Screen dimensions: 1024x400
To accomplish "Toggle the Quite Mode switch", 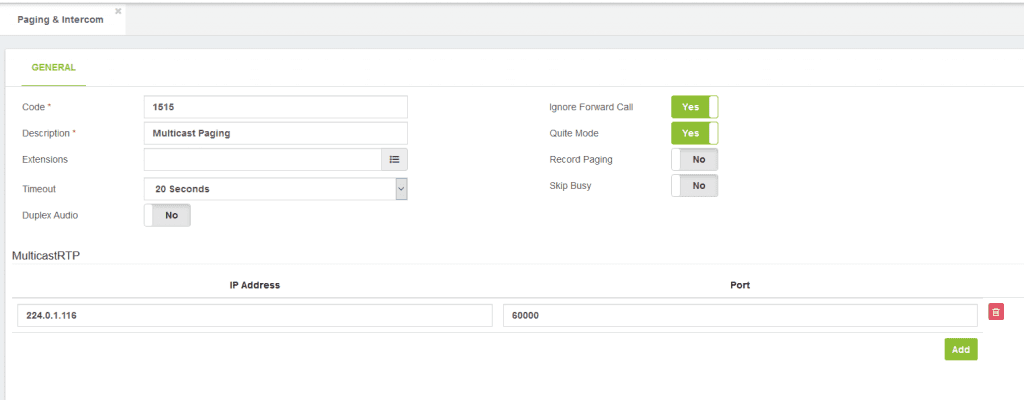I will click(695, 133).
